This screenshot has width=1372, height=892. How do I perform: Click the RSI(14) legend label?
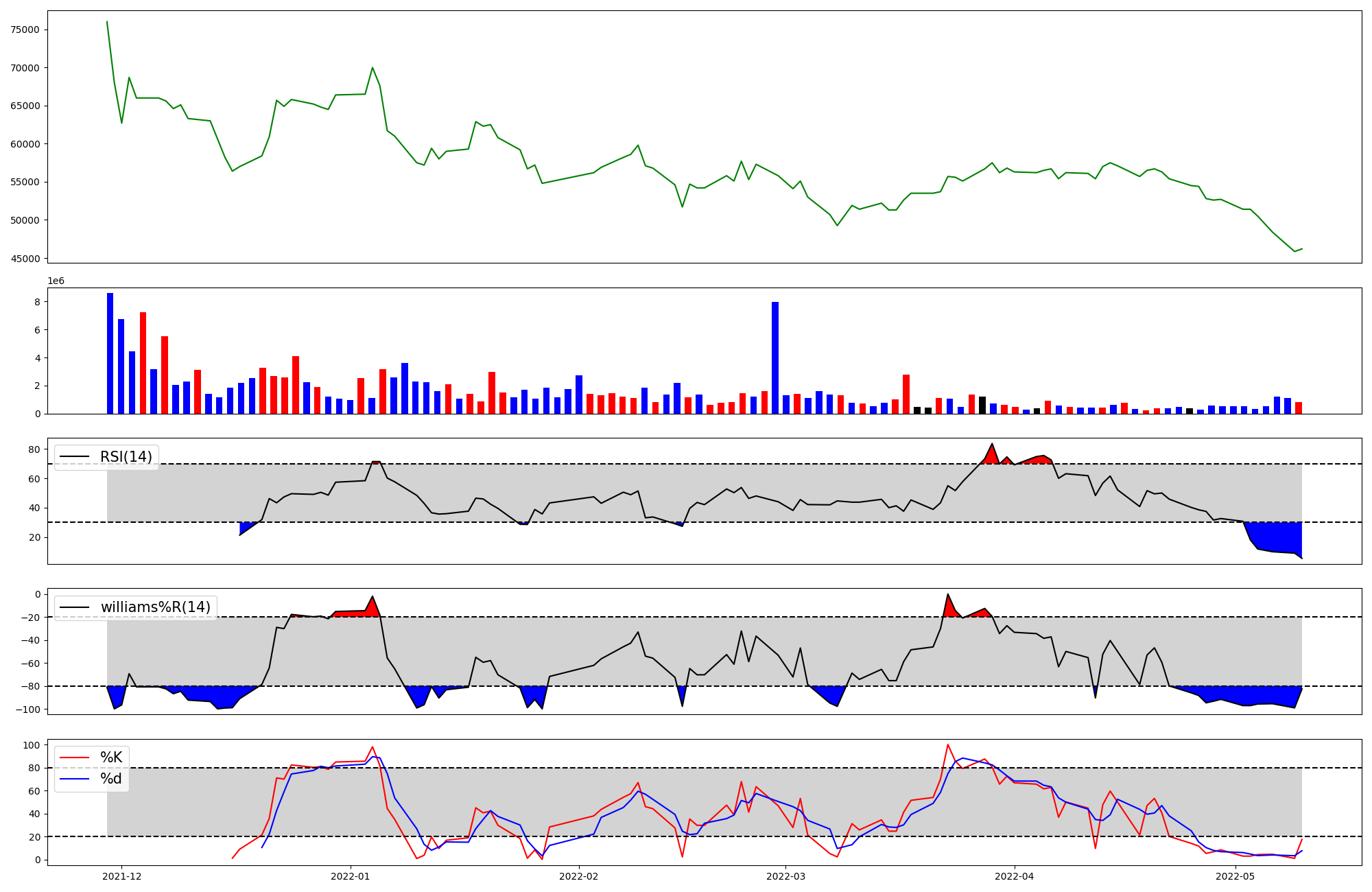click(126, 457)
